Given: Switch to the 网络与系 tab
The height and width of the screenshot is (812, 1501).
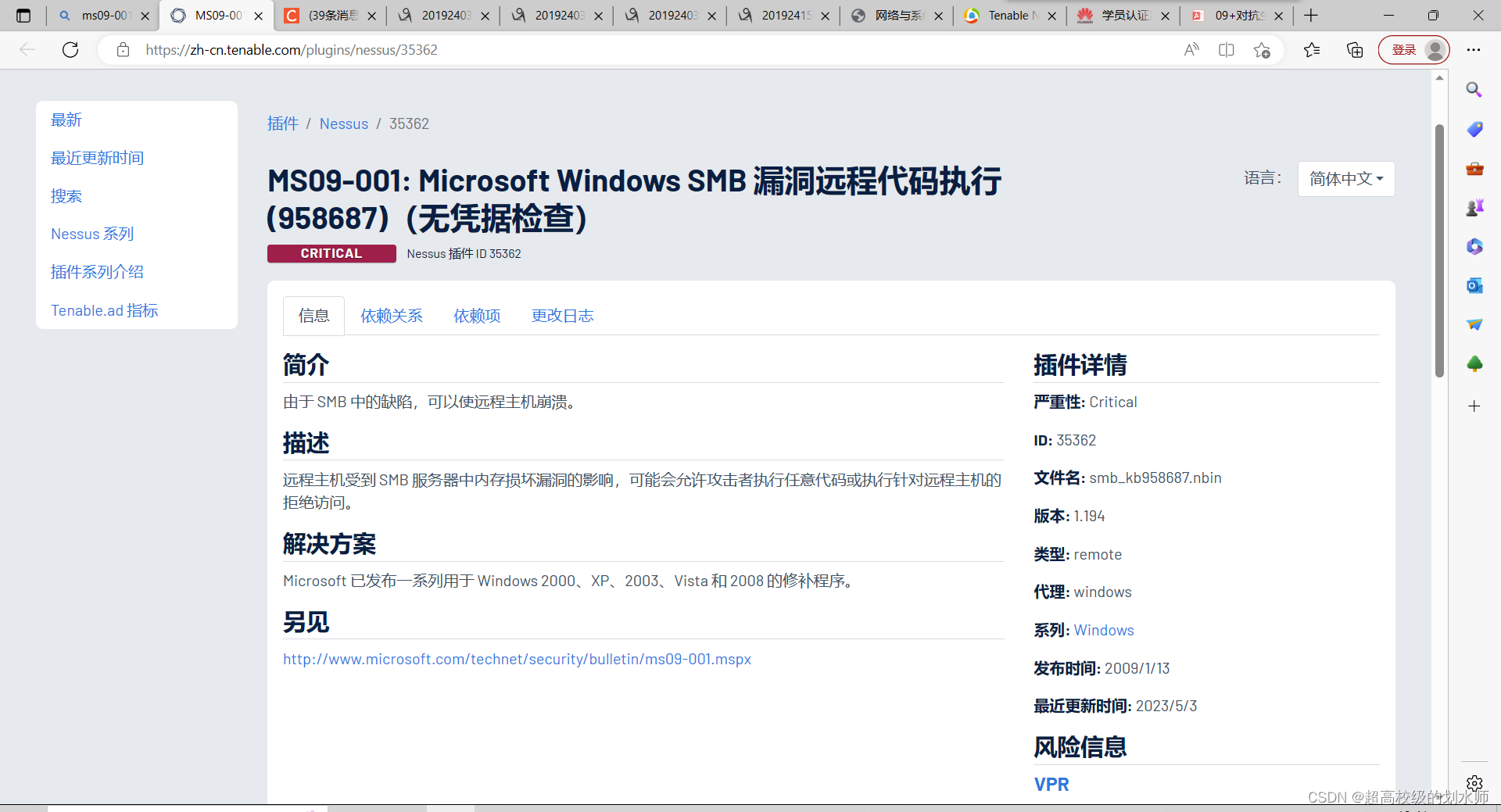Looking at the screenshot, I should point(896,16).
